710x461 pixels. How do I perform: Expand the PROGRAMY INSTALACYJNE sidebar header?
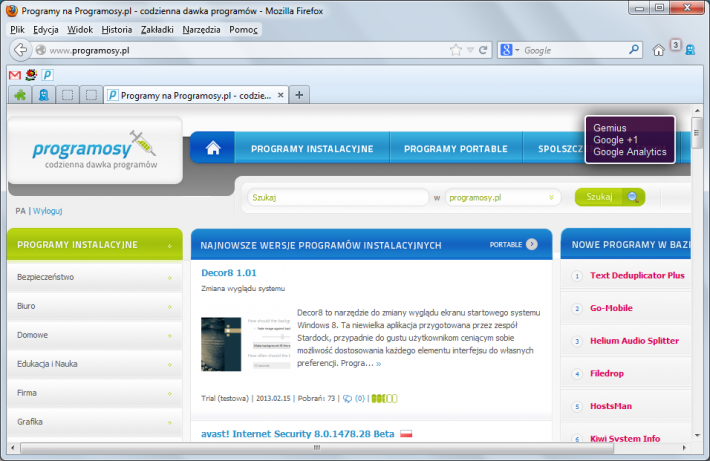[95, 245]
